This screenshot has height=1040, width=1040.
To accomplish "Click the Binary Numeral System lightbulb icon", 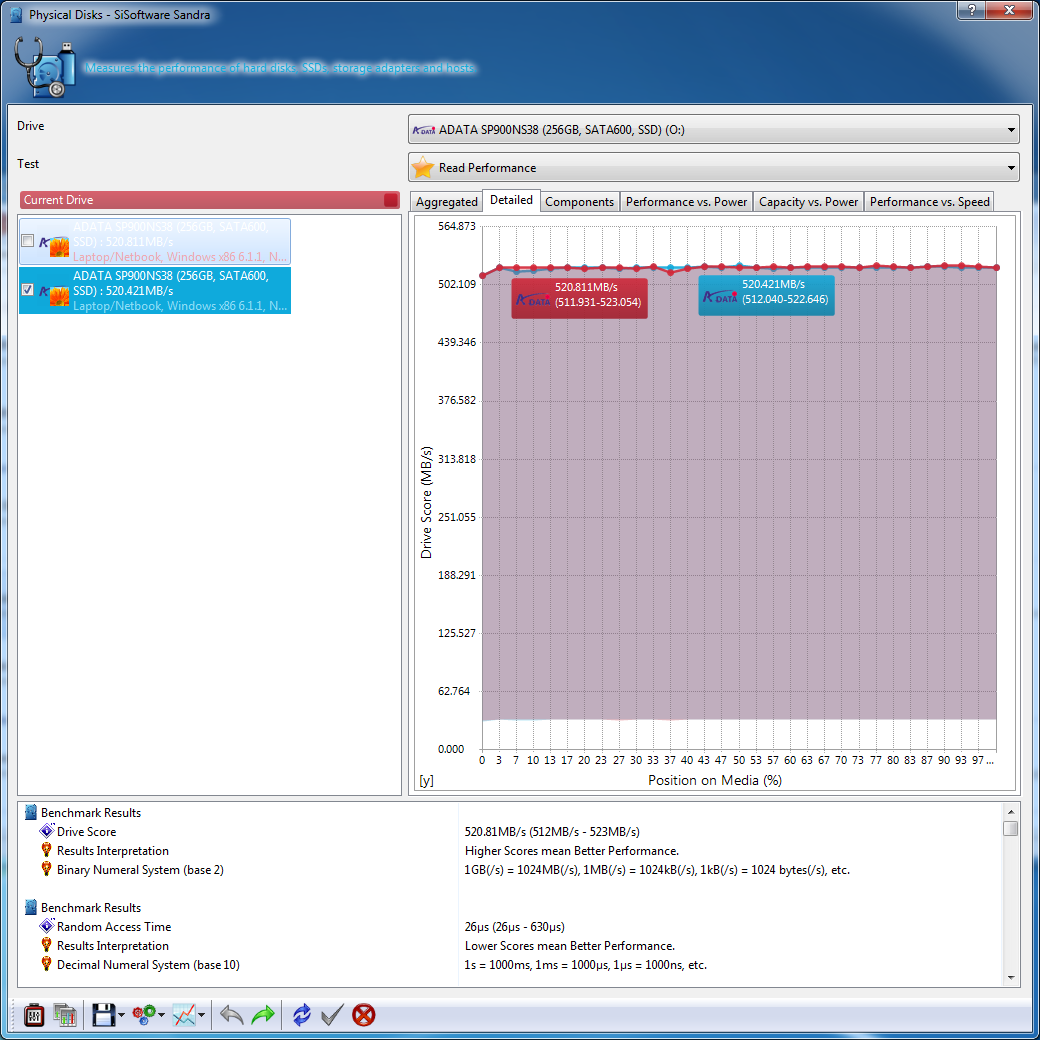I will (46, 869).
